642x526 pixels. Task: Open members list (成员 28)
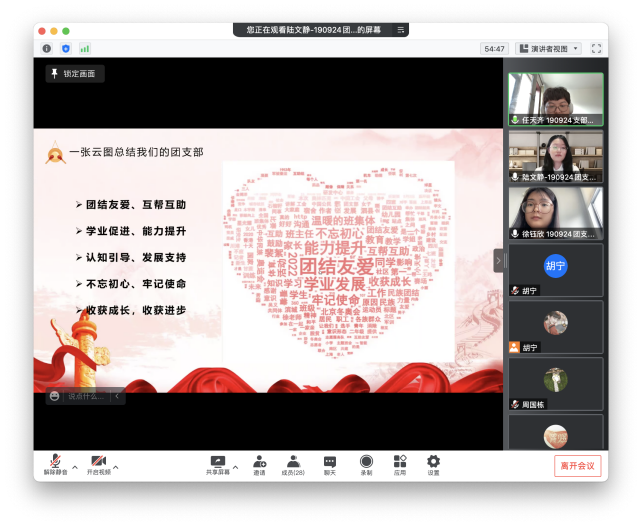click(293, 463)
